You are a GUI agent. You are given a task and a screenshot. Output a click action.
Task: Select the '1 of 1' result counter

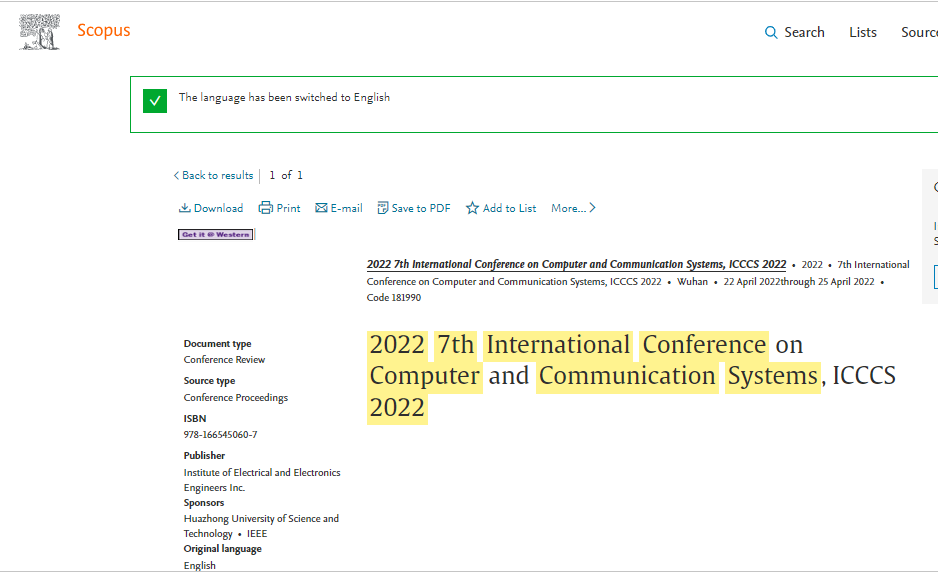tap(286, 175)
